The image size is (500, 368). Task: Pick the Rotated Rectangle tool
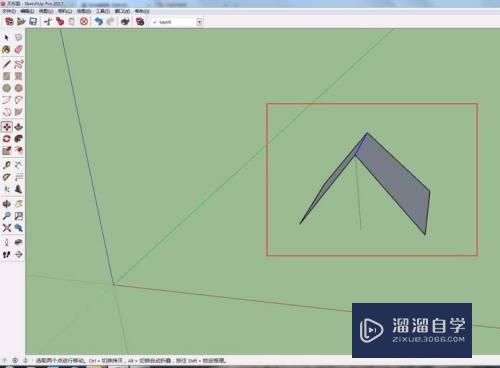point(18,76)
